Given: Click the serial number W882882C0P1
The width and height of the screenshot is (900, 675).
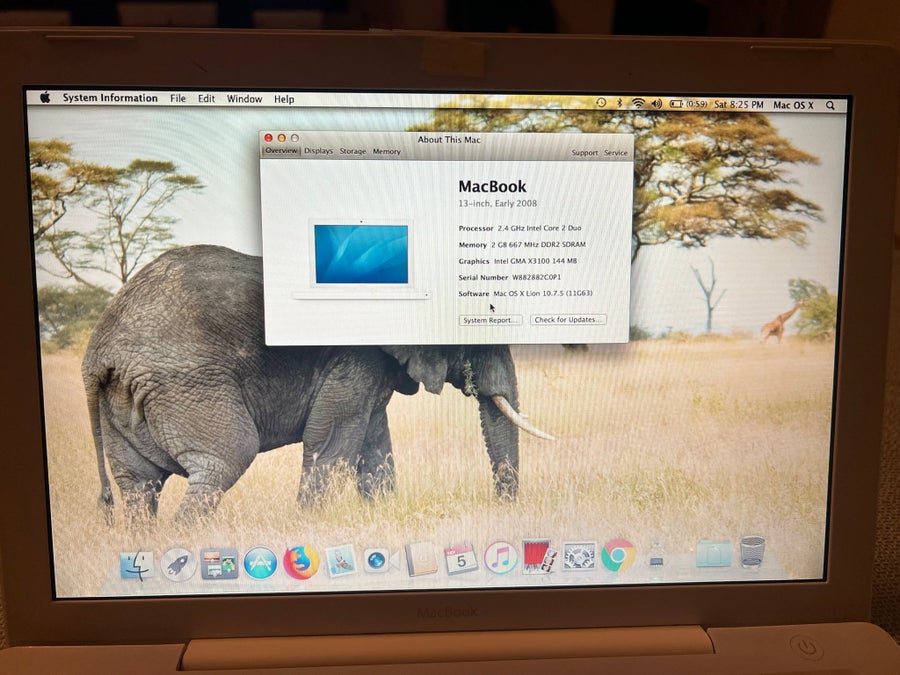Looking at the screenshot, I should pyautogui.click(x=536, y=277).
